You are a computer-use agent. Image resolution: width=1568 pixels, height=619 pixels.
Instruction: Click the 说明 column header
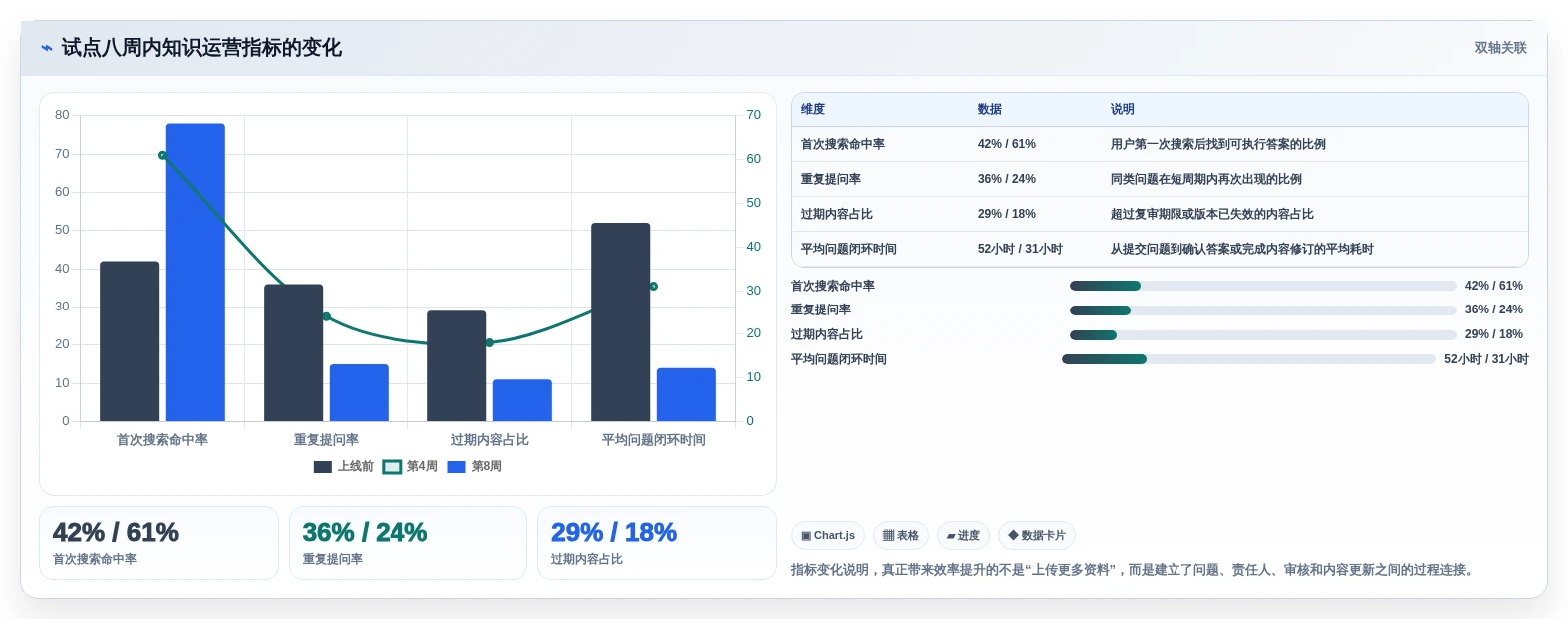[x=1123, y=110]
